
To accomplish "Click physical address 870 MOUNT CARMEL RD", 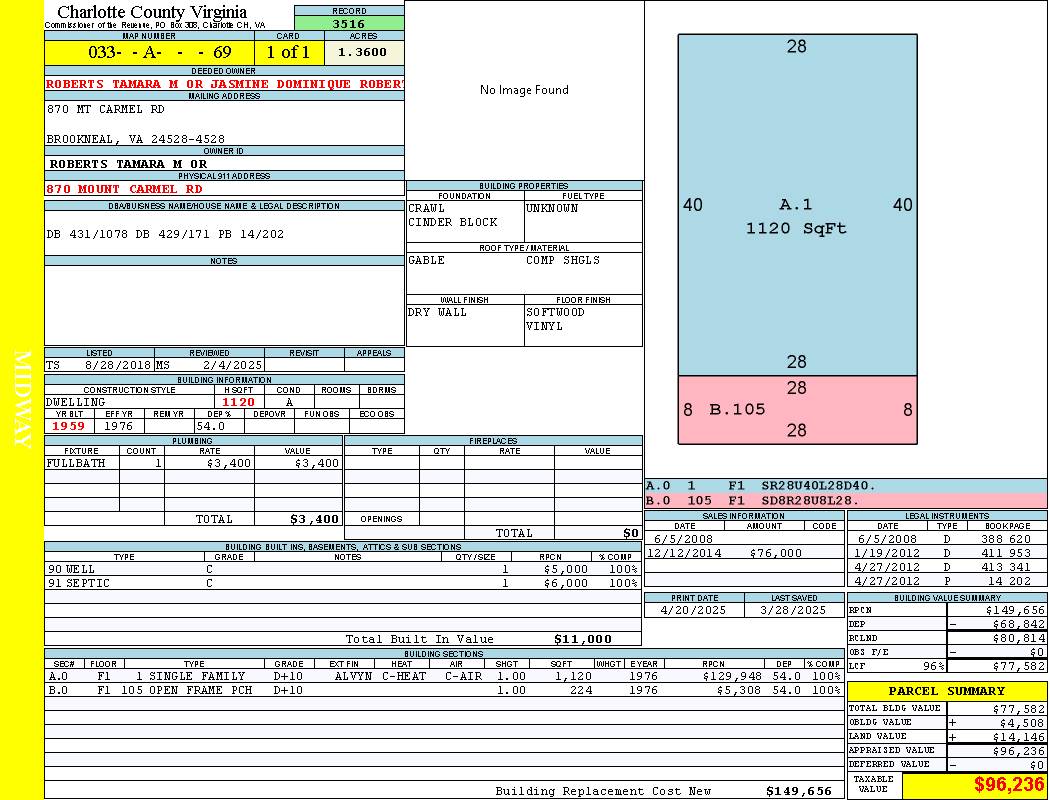I will 124,189.
